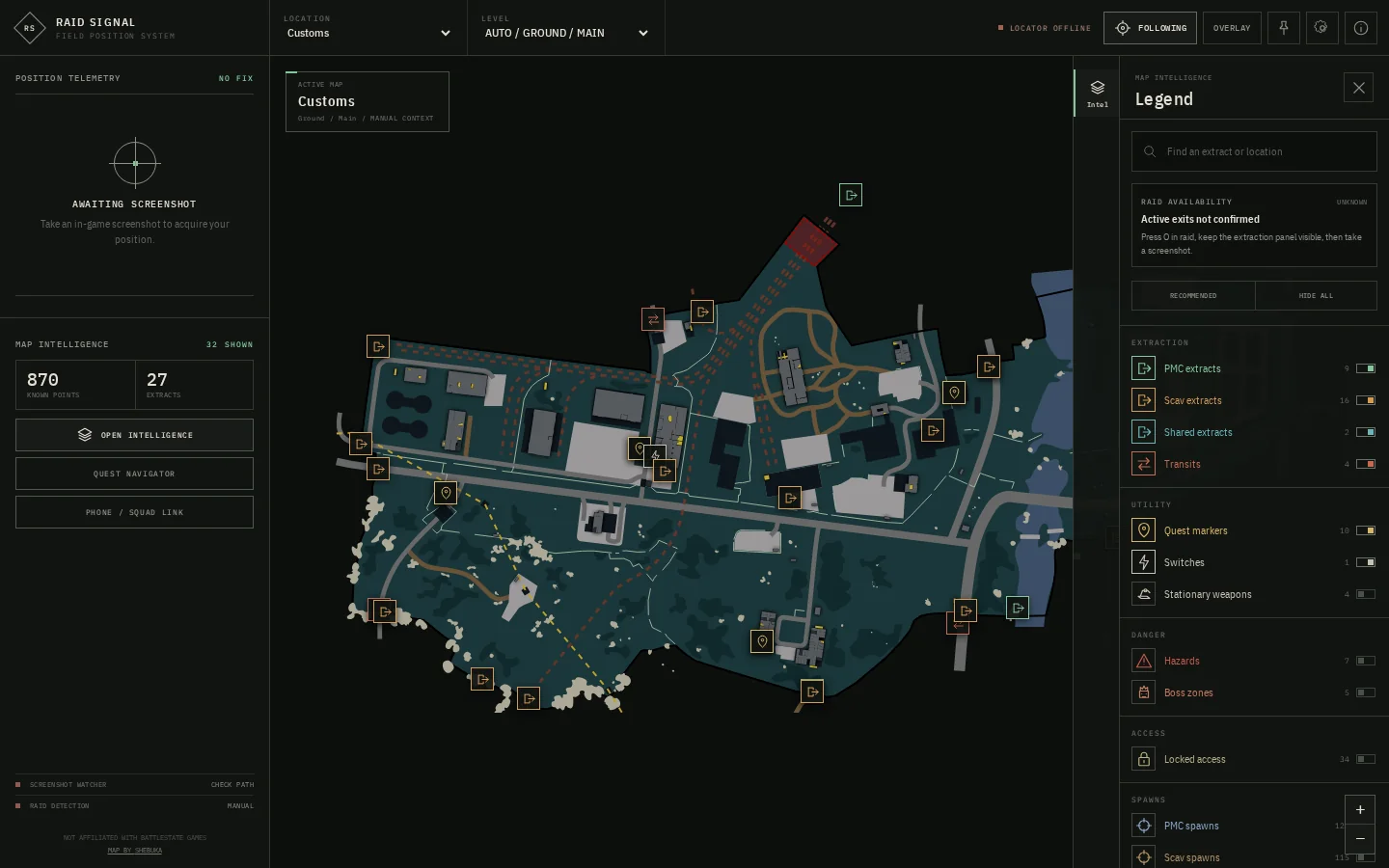Image resolution: width=1389 pixels, height=868 pixels.
Task: Click the Hazards warning triangle icon
Action: point(1143,661)
